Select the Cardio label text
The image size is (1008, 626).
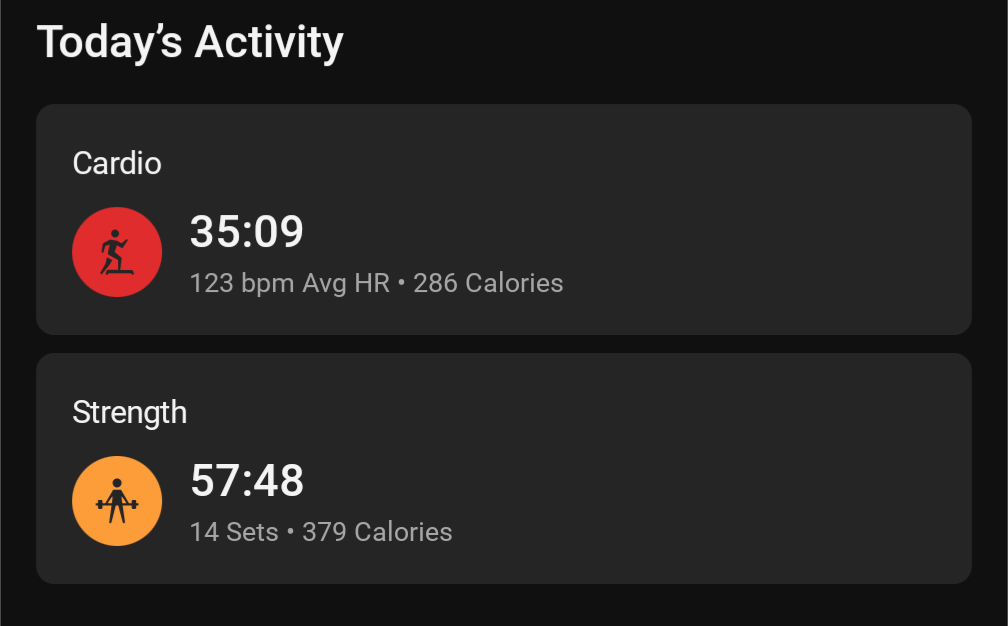(x=117, y=163)
